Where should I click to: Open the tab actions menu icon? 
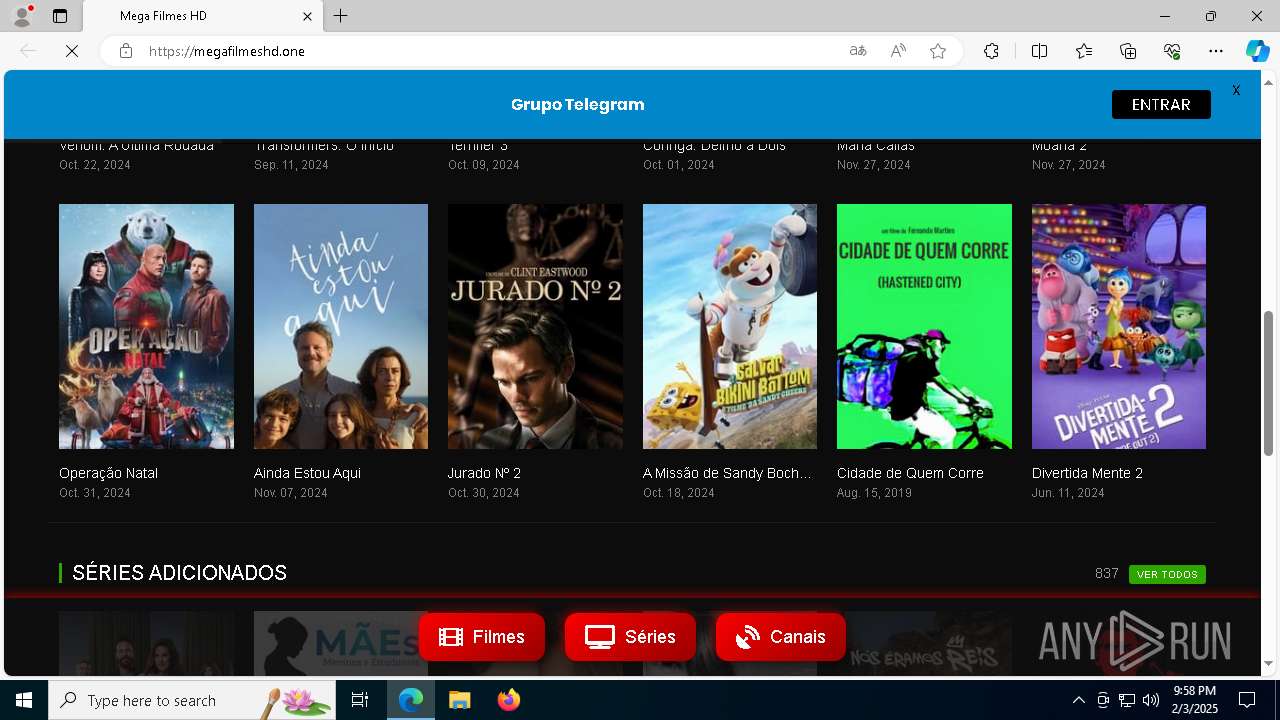tap(60, 16)
